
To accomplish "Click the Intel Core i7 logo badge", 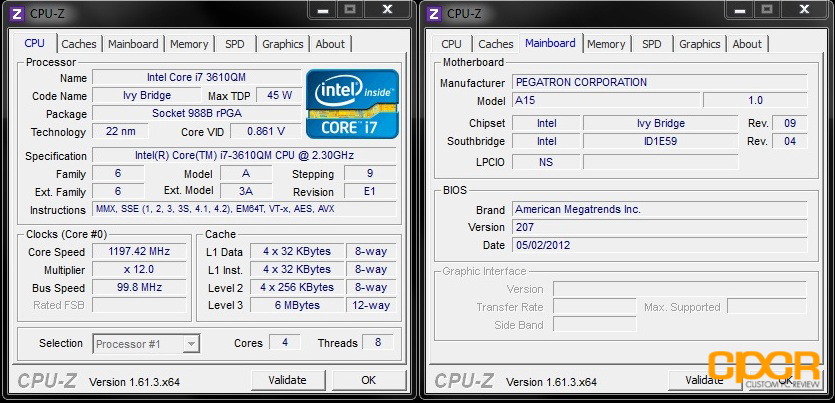I will click(x=353, y=104).
